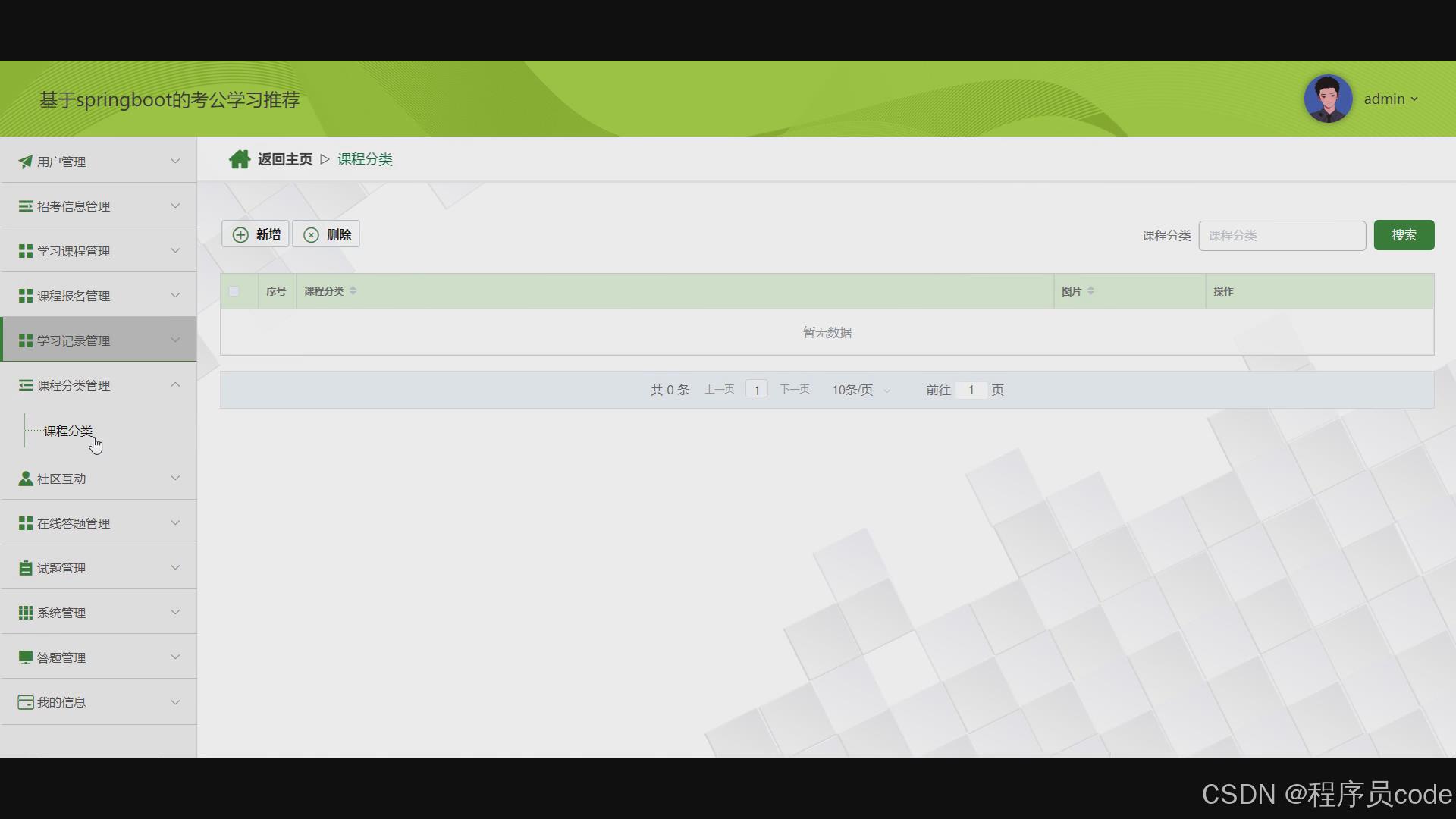Screen dimensions: 1456x819
Task: Click the green 搜索 button
Action: click(1403, 235)
